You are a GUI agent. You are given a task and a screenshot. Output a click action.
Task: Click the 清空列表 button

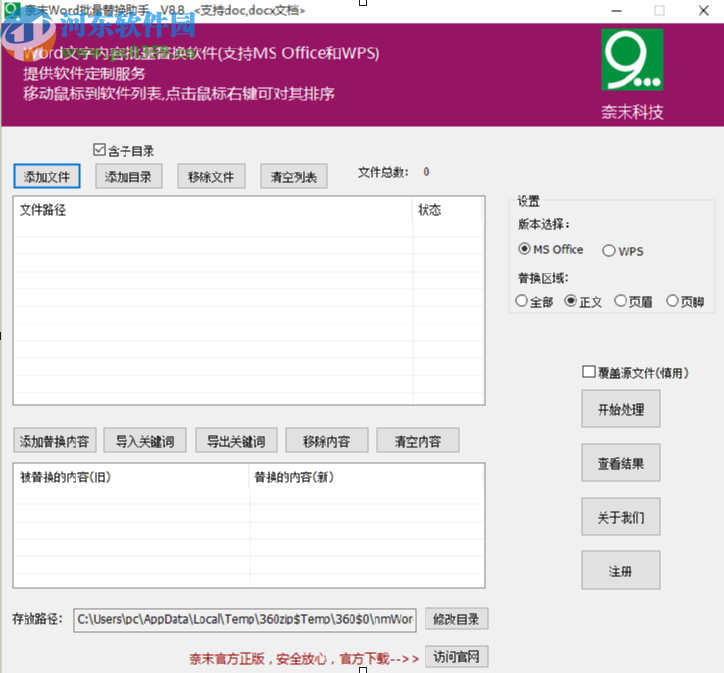point(294,176)
